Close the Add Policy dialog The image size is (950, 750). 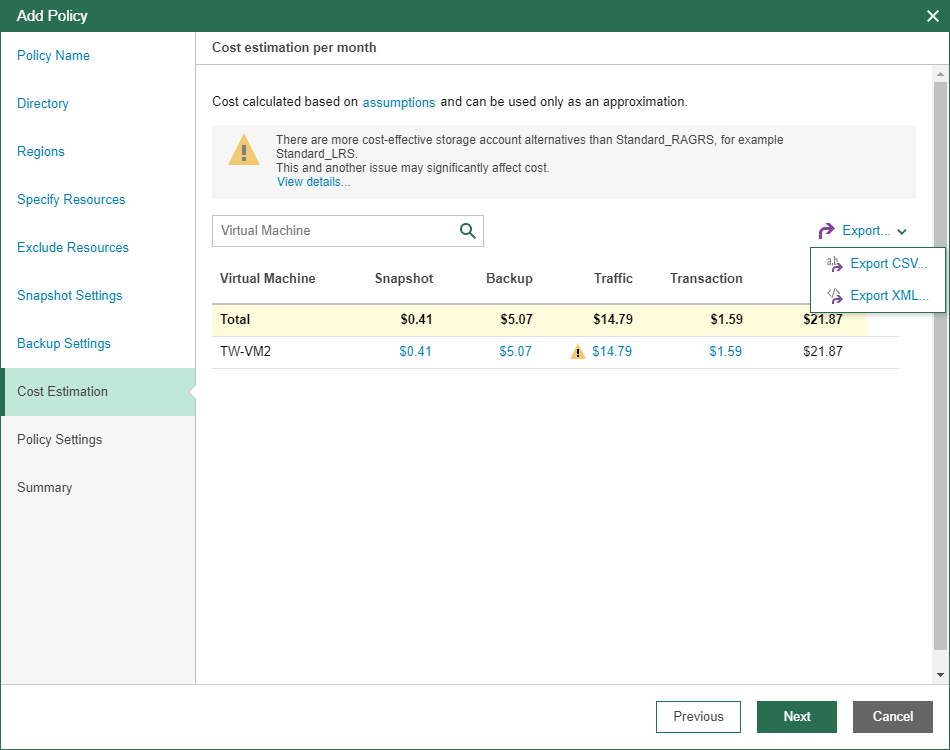click(932, 16)
